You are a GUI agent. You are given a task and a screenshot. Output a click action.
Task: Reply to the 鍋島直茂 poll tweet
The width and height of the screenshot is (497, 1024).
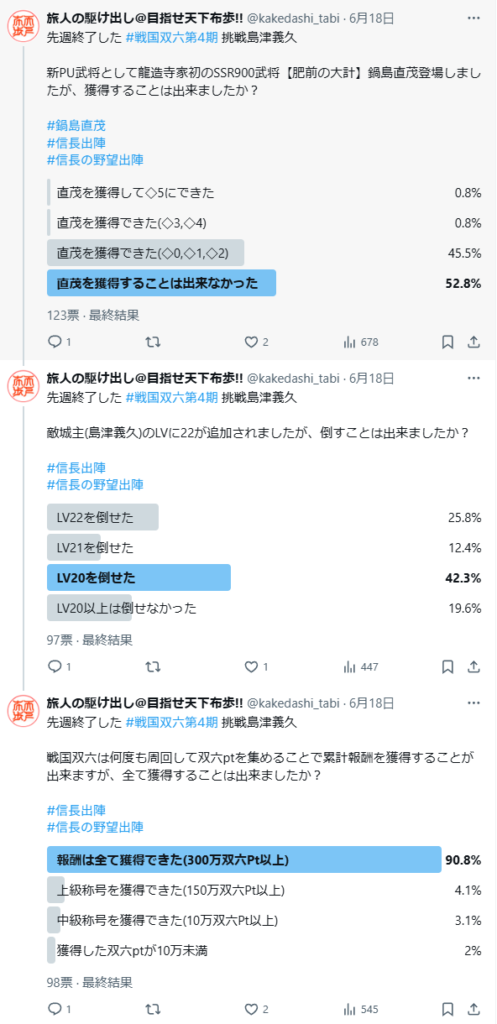(59, 342)
